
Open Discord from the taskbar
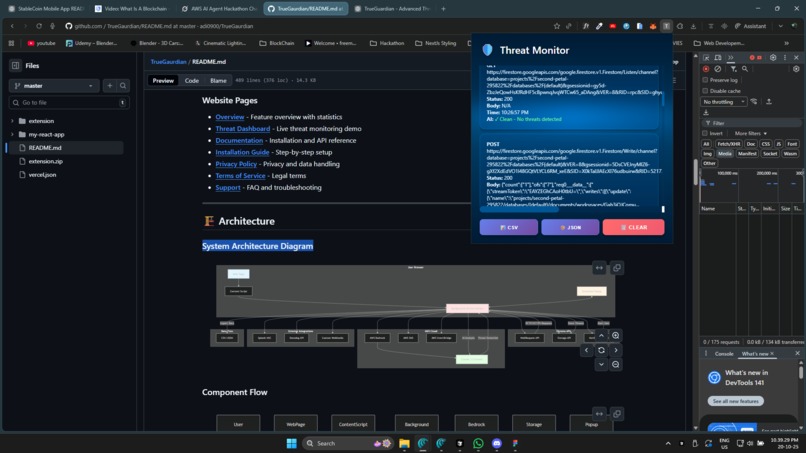point(497,443)
